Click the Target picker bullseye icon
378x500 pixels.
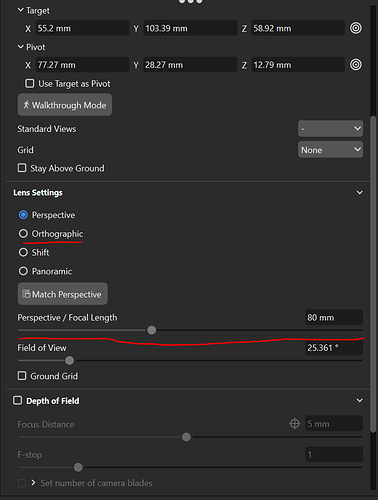coord(356,28)
